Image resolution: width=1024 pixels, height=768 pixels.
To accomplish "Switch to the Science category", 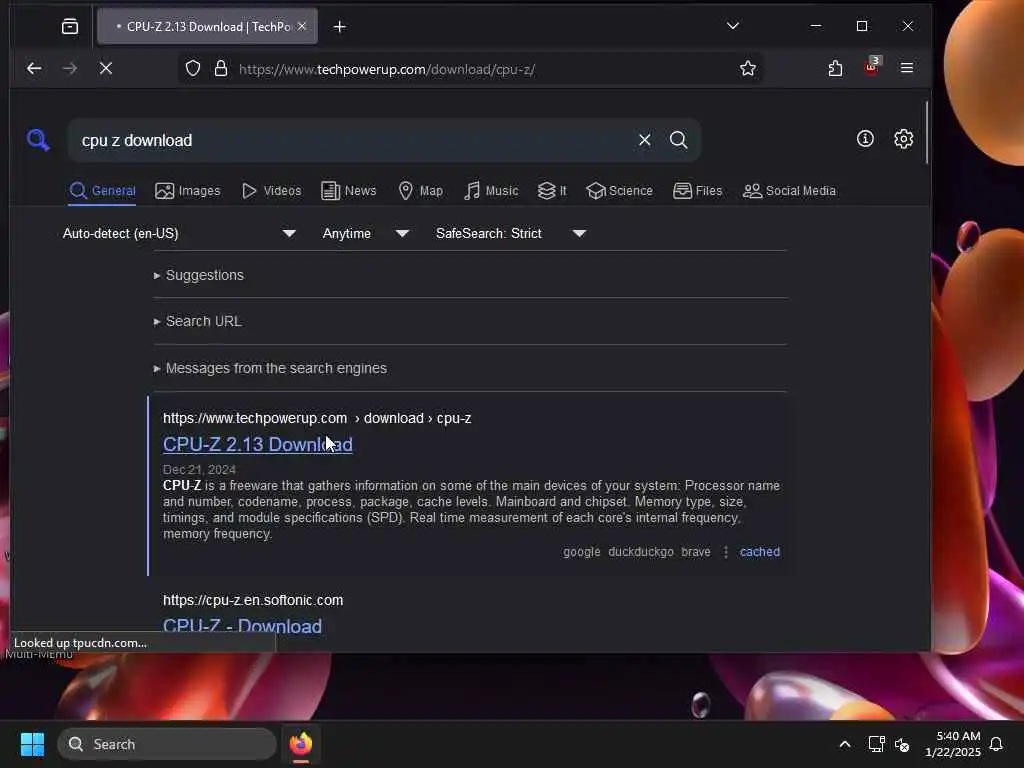I will pyautogui.click(x=619, y=191).
